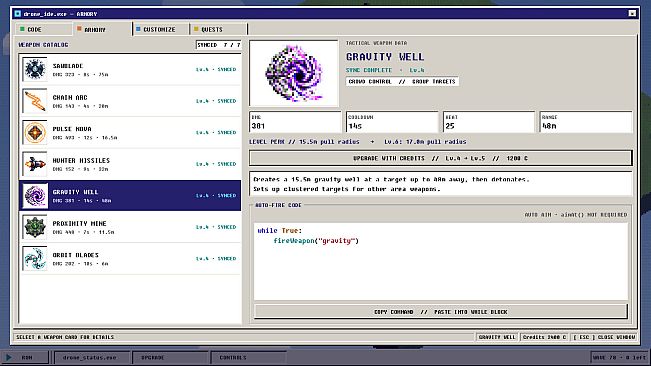Click the Hunter Missiles rocket icon

coord(35,164)
